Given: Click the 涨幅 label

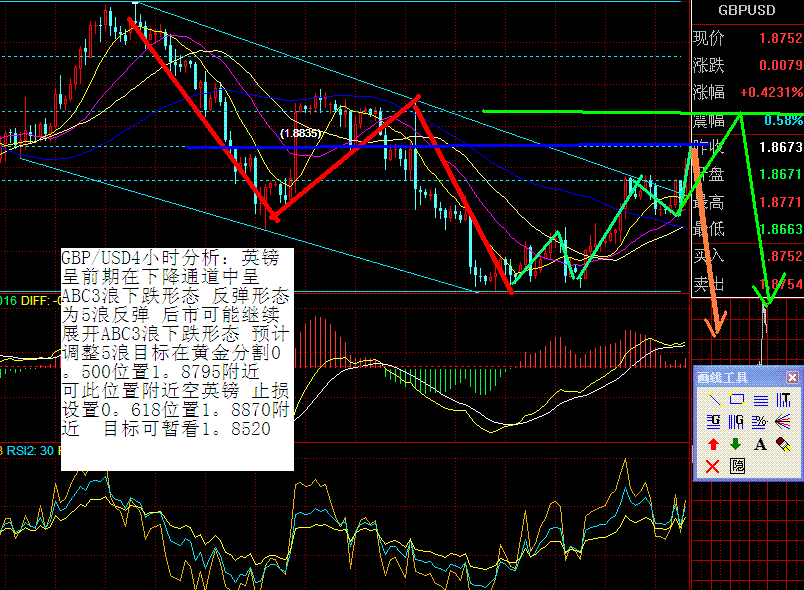Looking at the screenshot, I should (x=709, y=92).
